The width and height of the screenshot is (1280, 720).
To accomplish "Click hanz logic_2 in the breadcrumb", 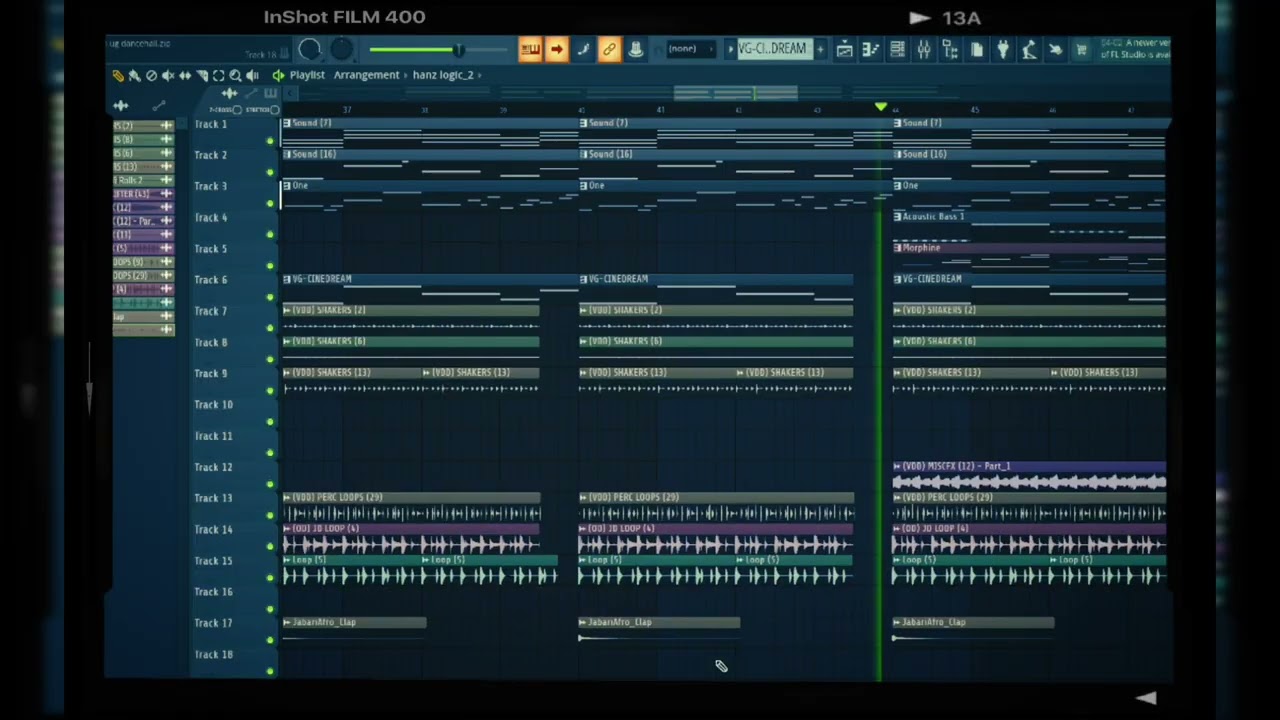I will click(443, 75).
